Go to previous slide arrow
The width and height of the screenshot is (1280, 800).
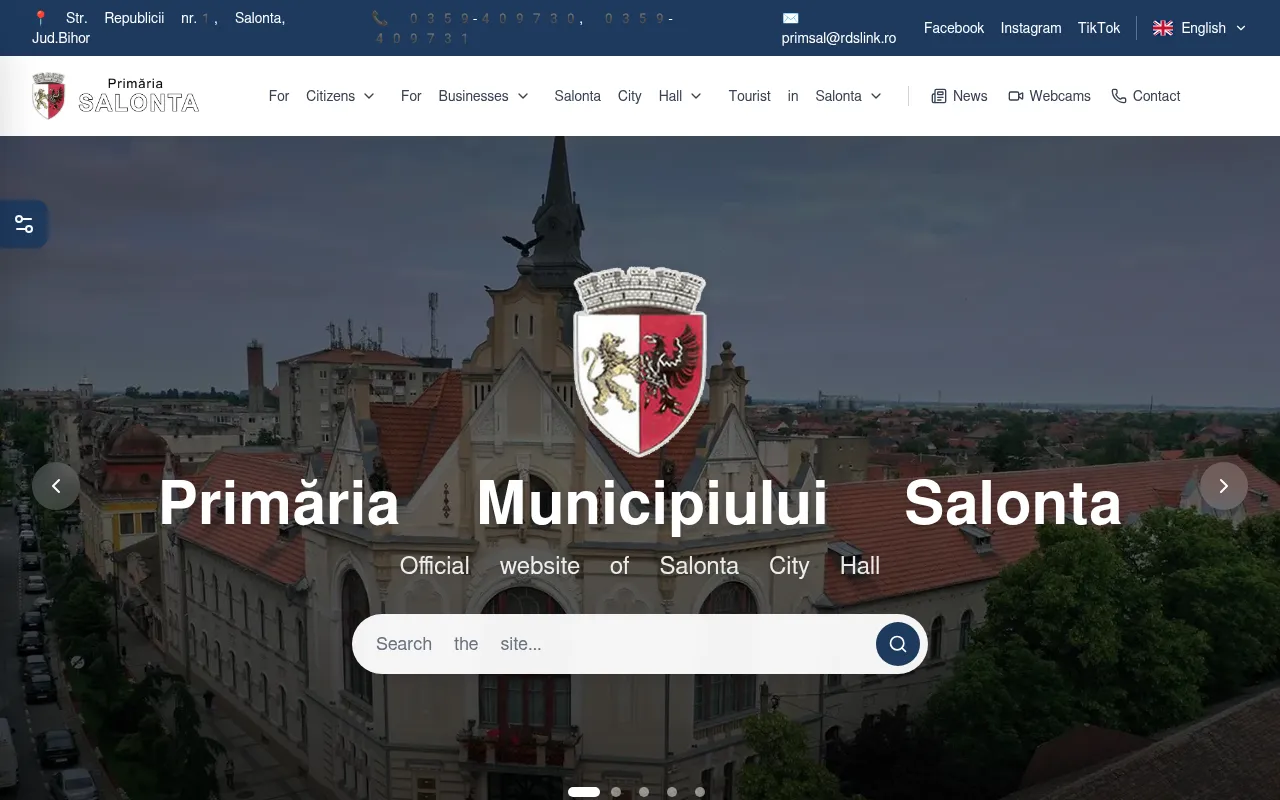tap(56, 486)
